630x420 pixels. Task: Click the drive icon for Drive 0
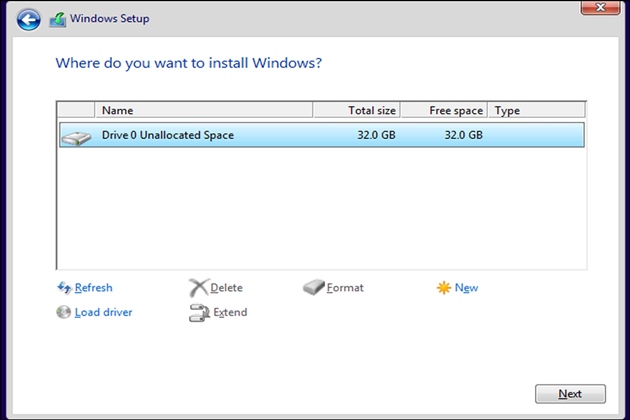[75, 136]
